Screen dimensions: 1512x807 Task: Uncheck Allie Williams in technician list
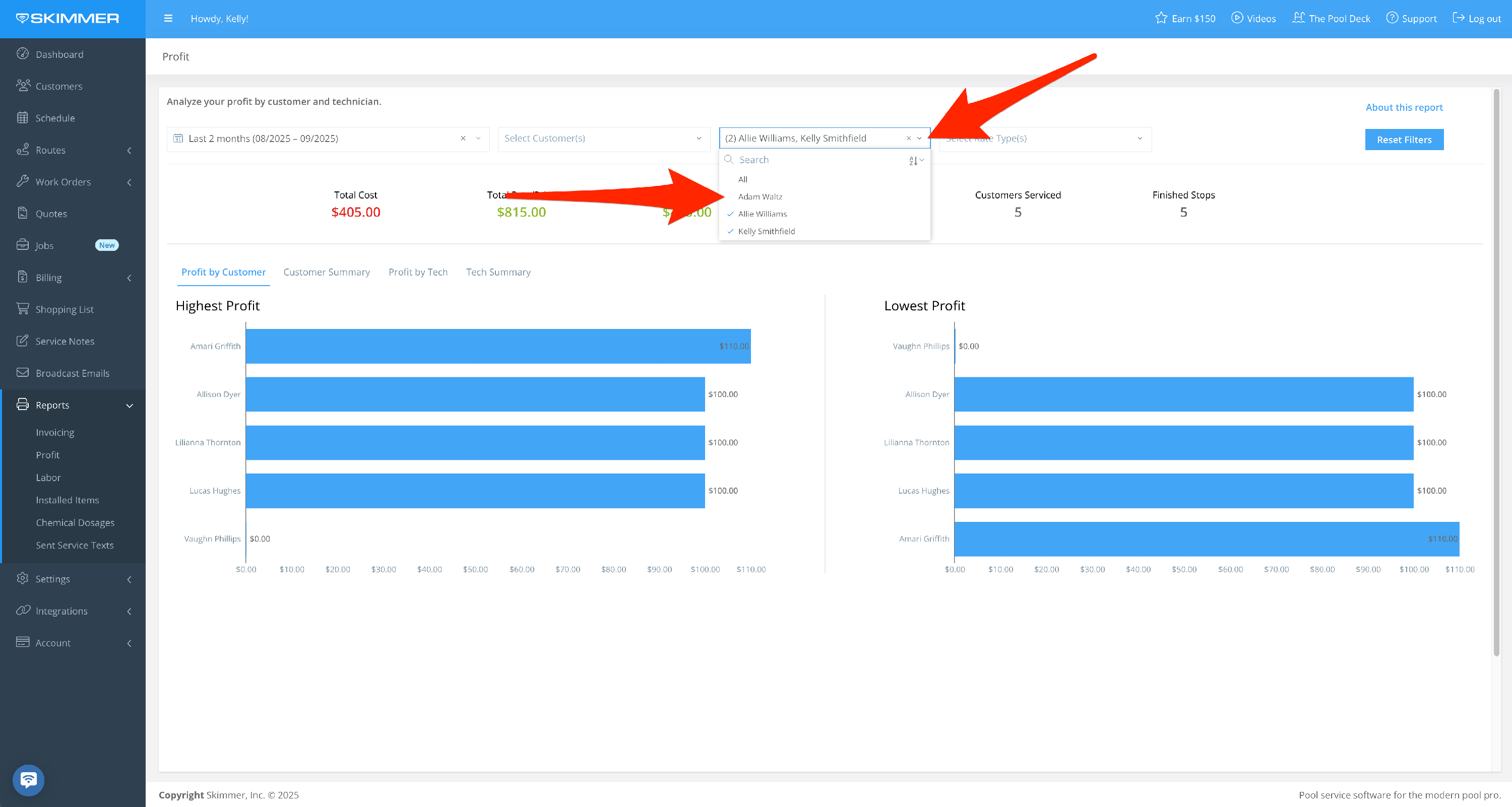click(x=762, y=214)
